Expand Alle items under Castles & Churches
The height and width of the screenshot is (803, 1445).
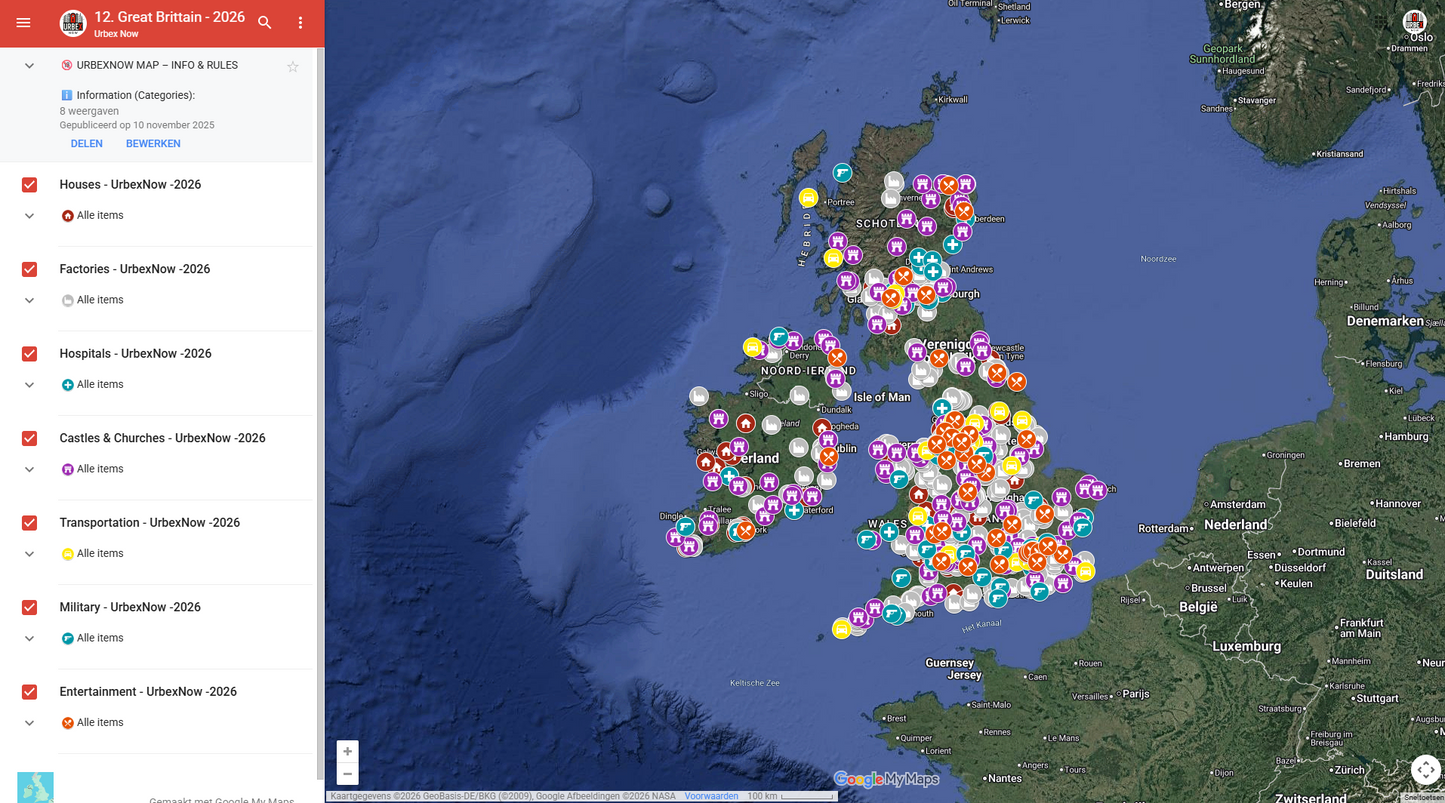[x=29, y=469]
